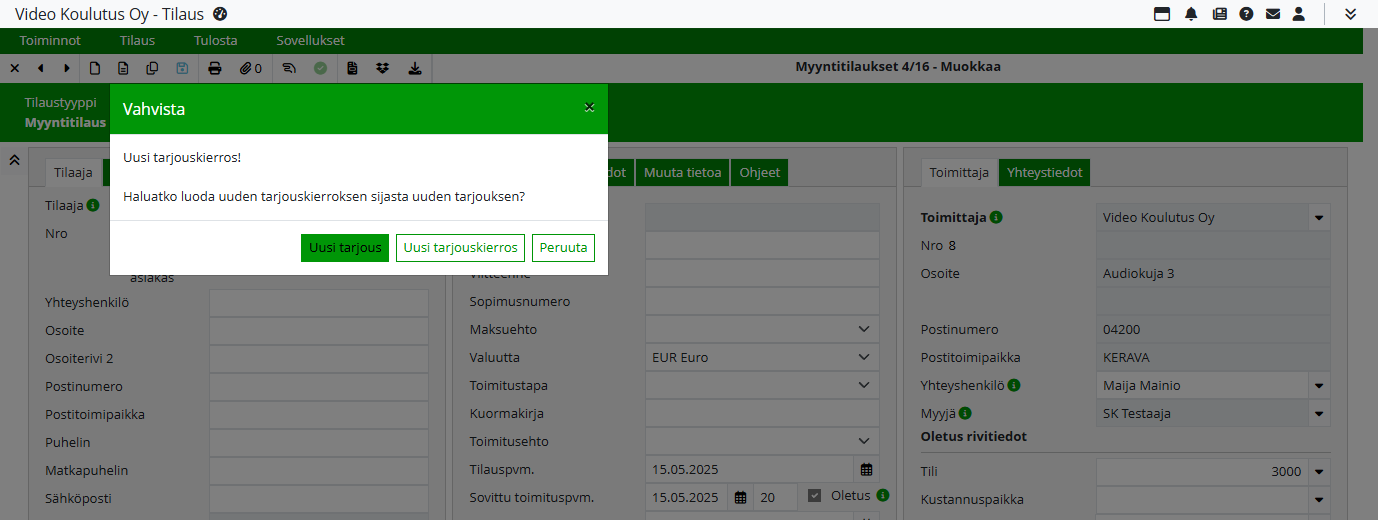1378x520 pixels.
Task: Open the user profile icon
Action: tap(1299, 14)
